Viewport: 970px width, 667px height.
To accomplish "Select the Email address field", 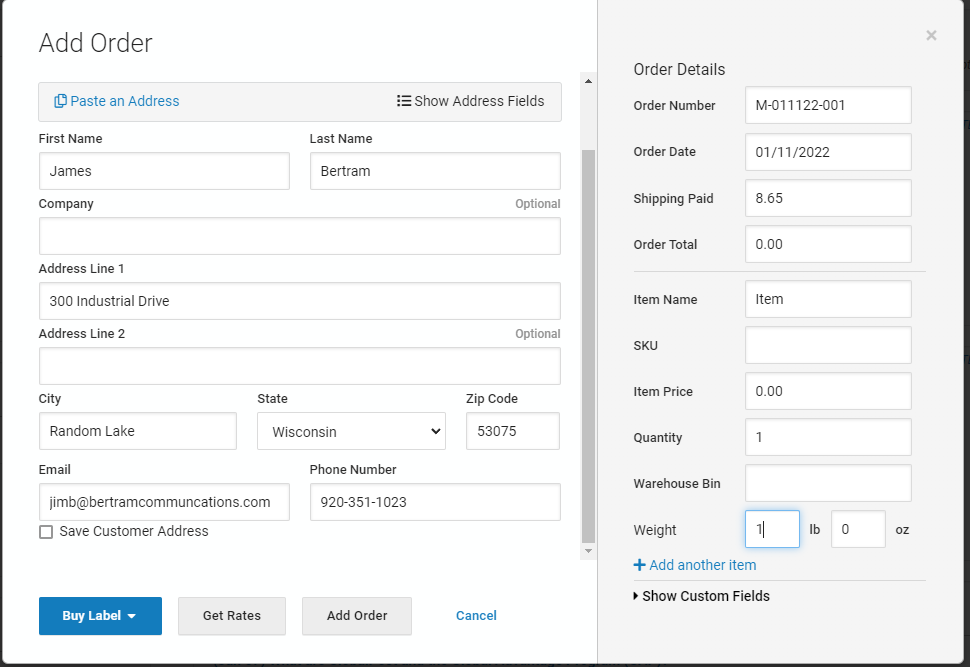I will (164, 502).
